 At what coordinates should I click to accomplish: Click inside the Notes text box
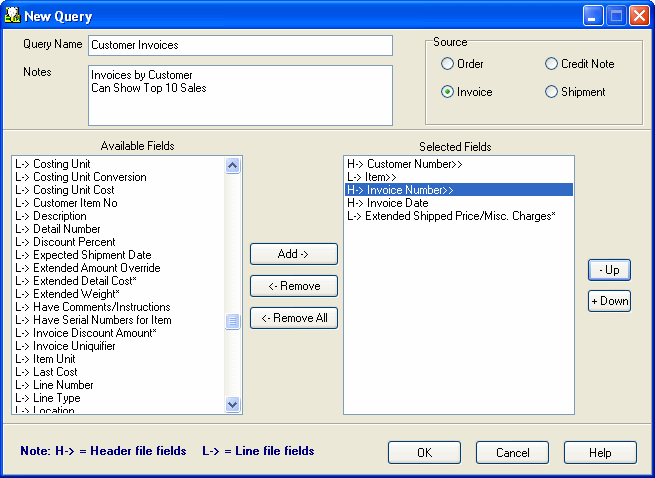tap(240, 96)
